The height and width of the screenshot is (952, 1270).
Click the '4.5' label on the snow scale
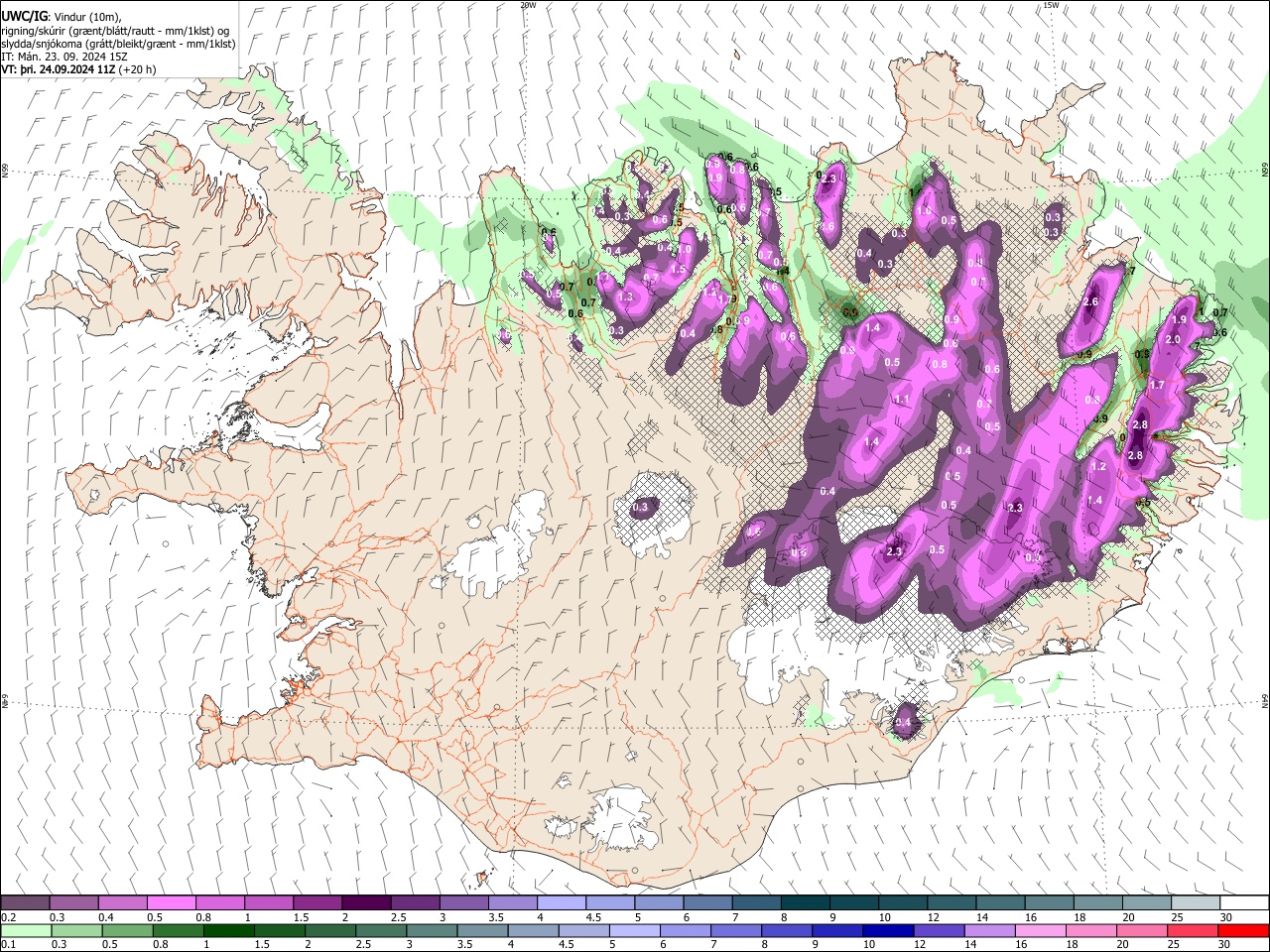pos(593,917)
